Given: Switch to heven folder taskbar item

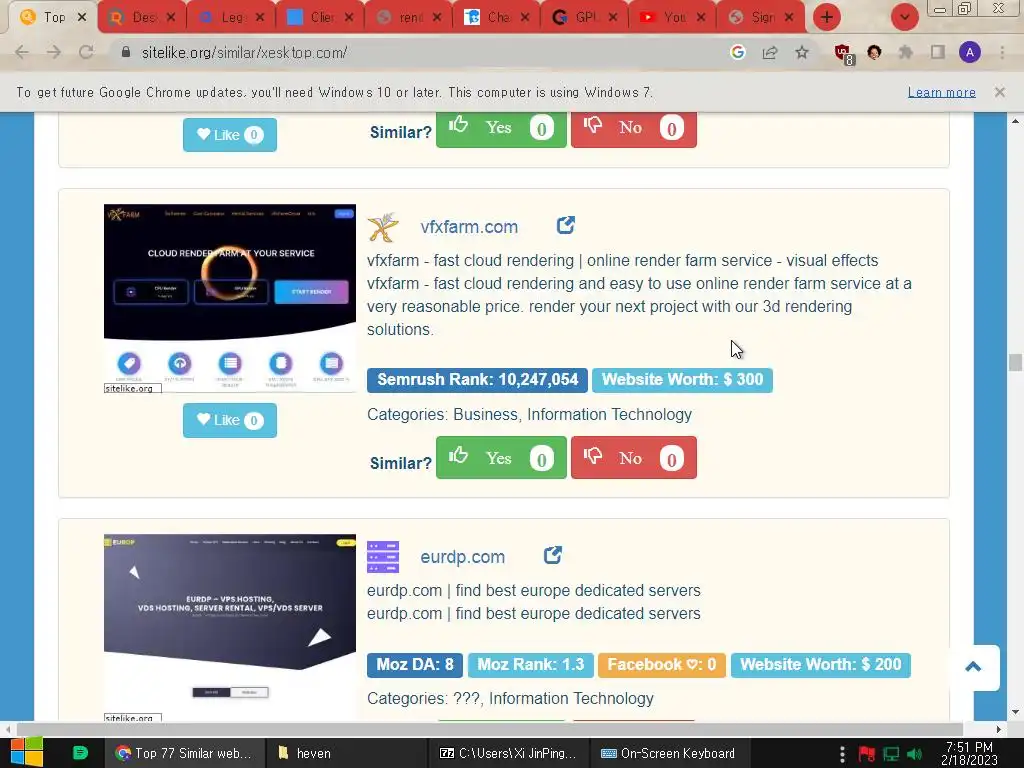Looking at the screenshot, I should 346,753.
